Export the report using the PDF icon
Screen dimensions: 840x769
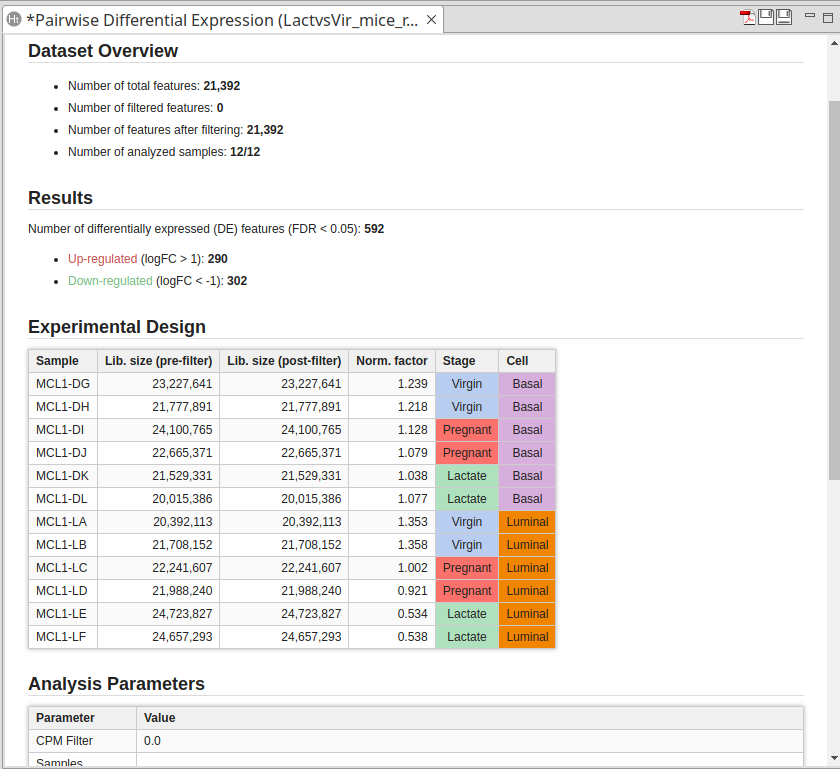click(747, 16)
